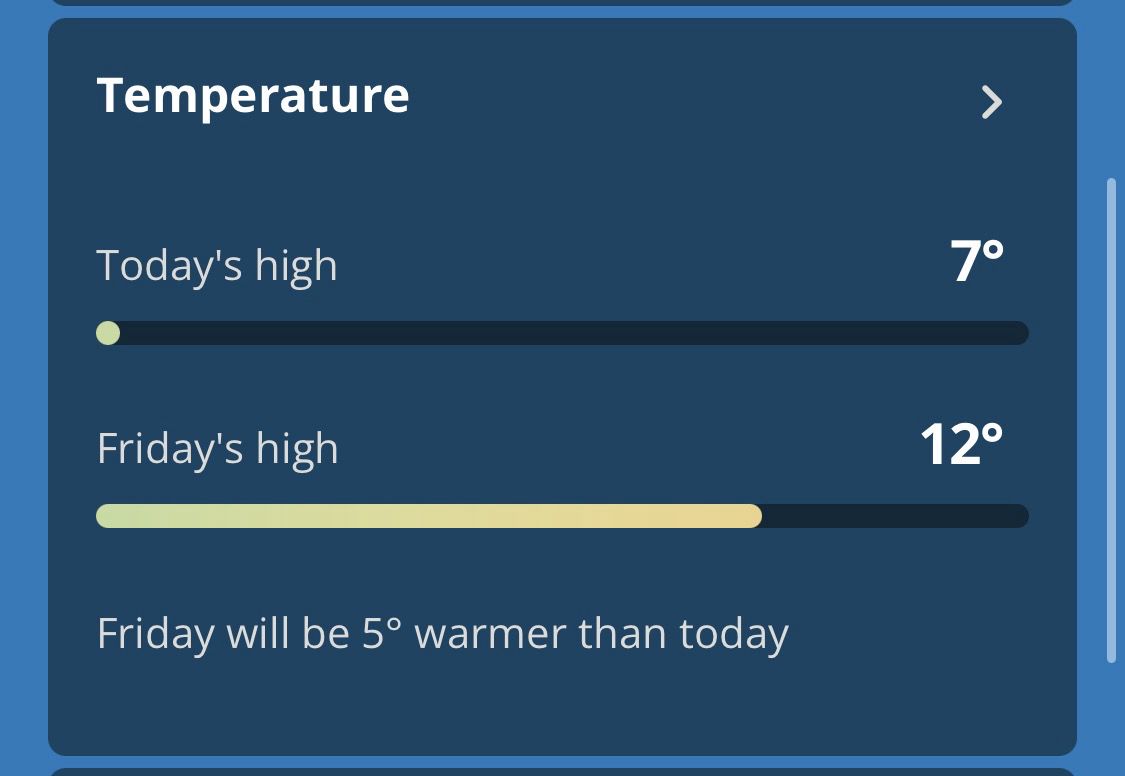Click the word "today" in the summary sentence
This screenshot has height=776, width=1125.
[733, 634]
